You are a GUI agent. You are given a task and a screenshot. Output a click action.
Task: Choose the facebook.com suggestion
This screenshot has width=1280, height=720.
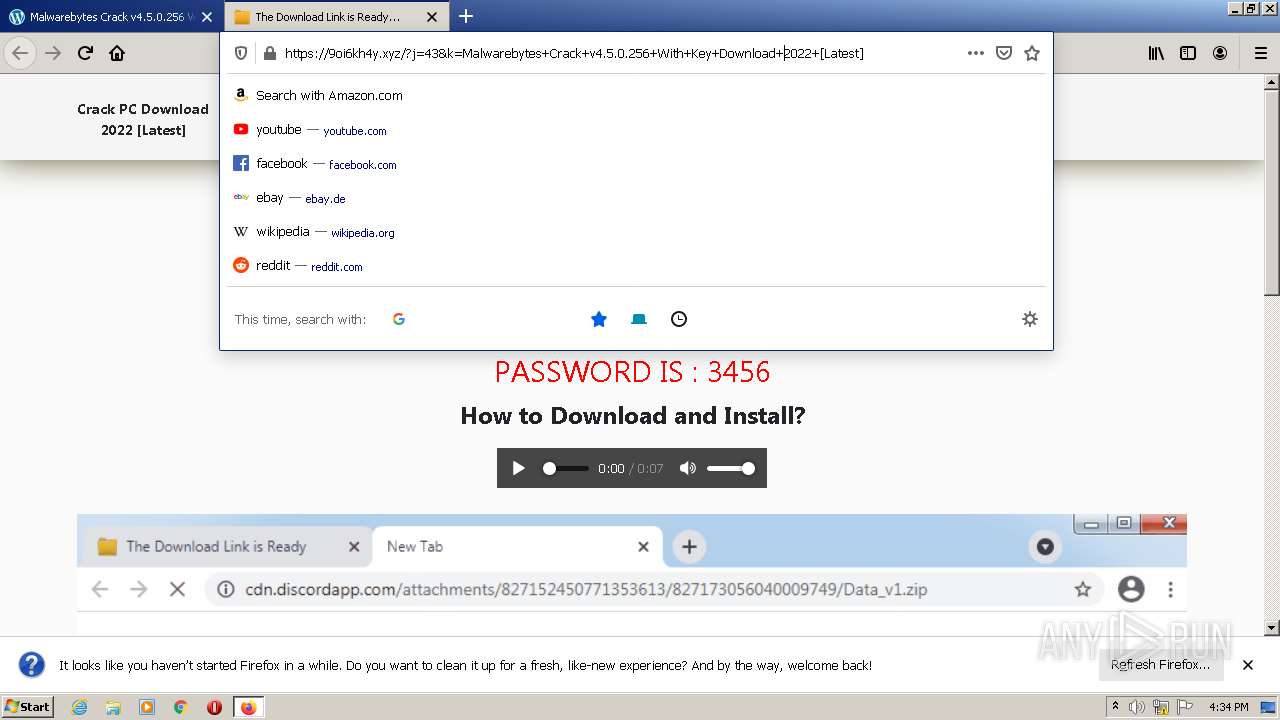point(636,163)
